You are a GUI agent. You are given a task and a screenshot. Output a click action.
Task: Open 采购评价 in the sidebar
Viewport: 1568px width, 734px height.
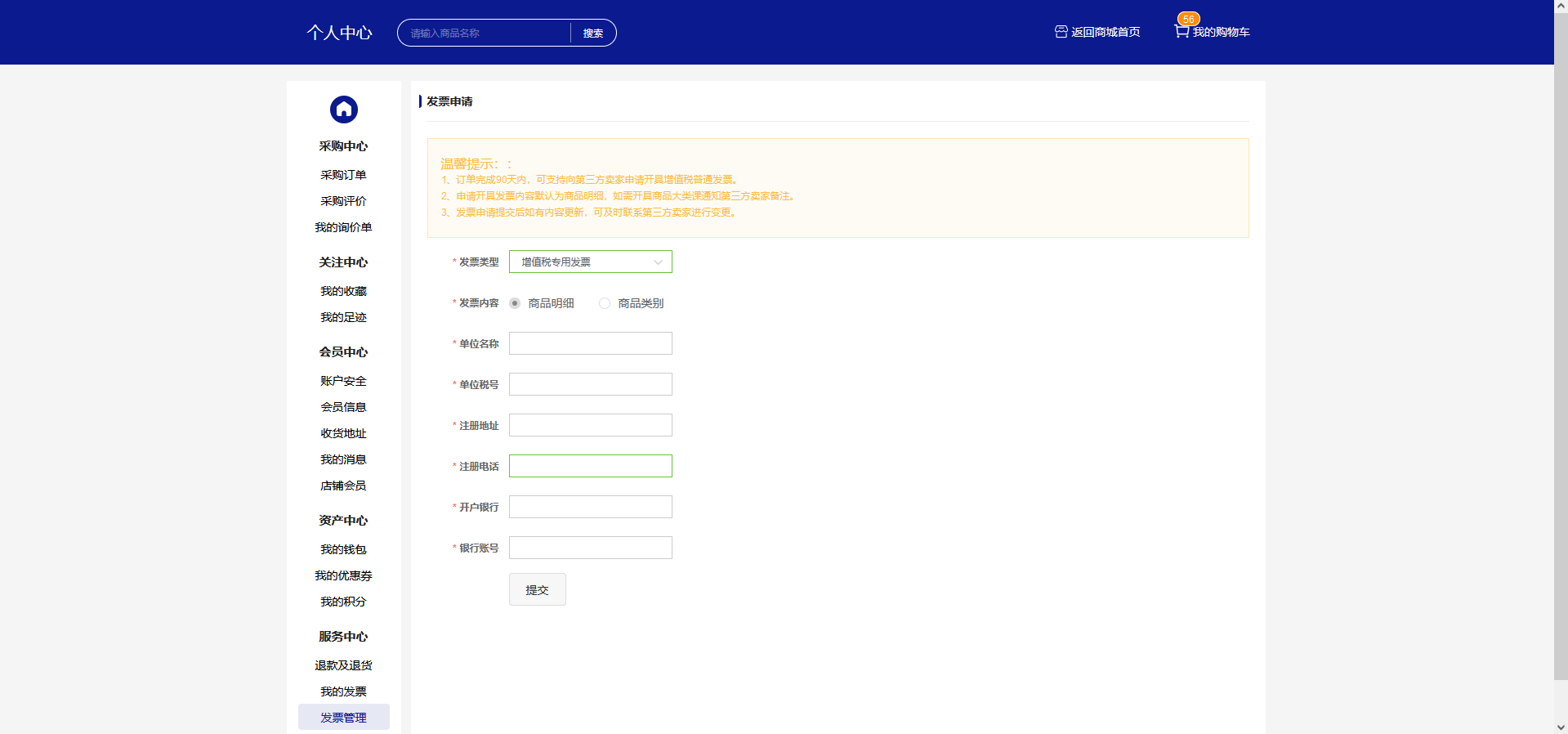coord(343,201)
